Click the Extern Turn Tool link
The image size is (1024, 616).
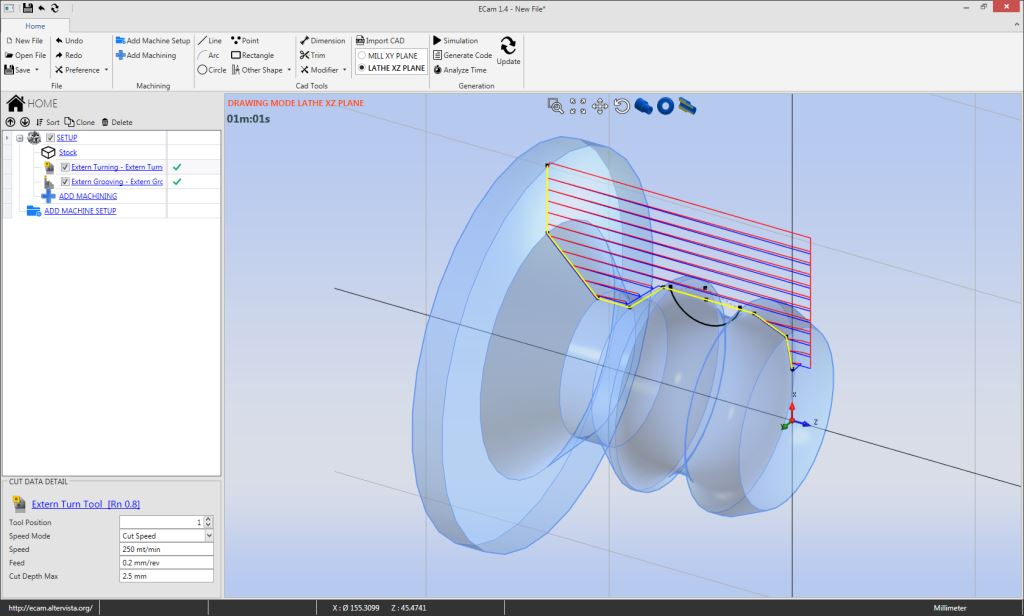tap(86, 504)
